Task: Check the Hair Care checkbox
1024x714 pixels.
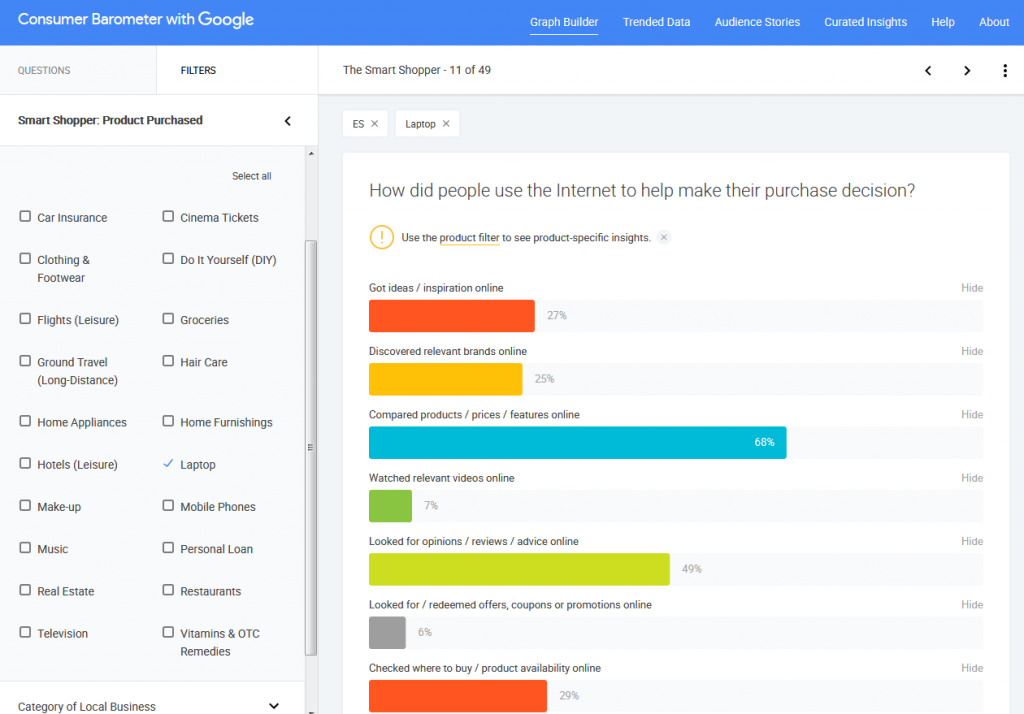Action: point(168,361)
